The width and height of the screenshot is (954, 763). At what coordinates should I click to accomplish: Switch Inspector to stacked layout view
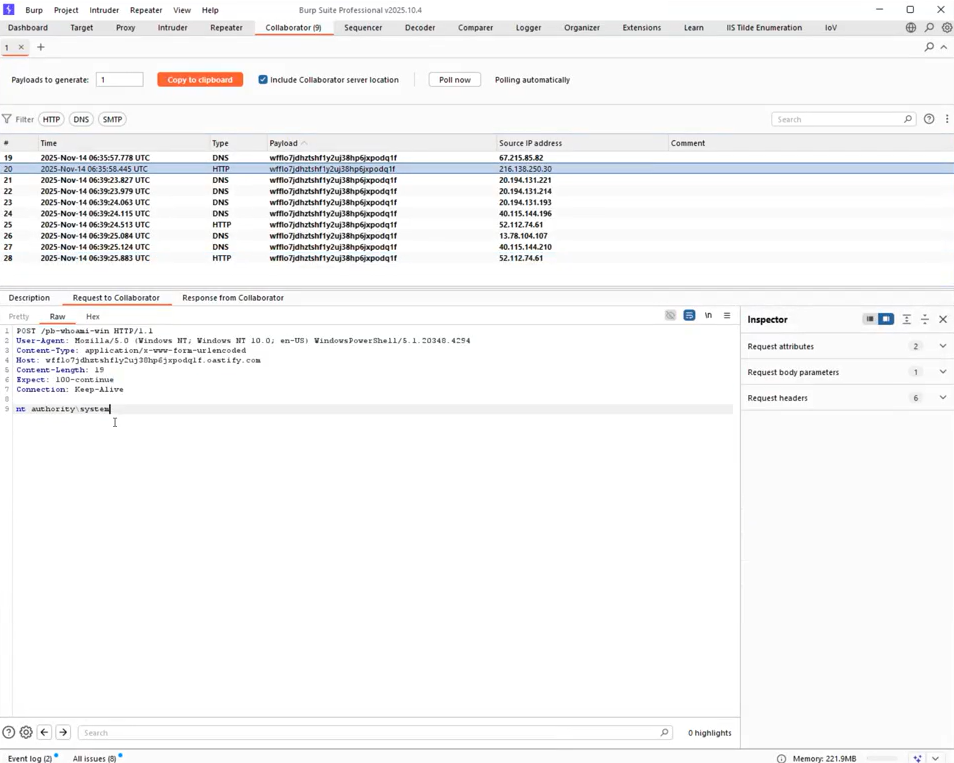click(870, 319)
